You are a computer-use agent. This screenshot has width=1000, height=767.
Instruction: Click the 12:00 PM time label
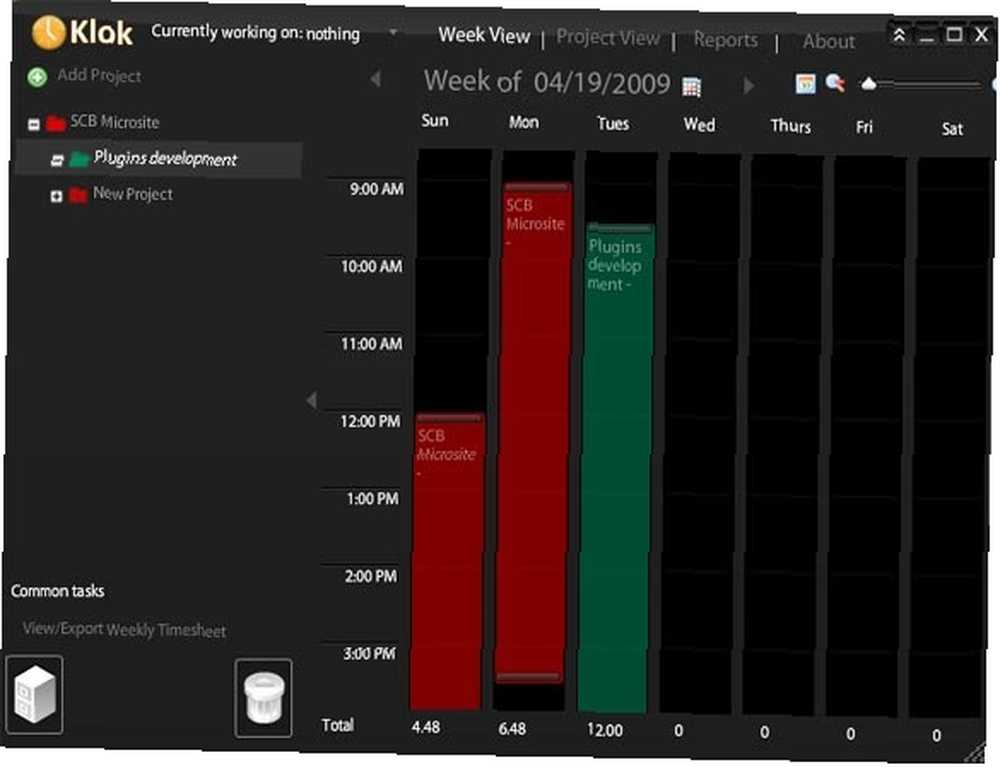tap(370, 421)
